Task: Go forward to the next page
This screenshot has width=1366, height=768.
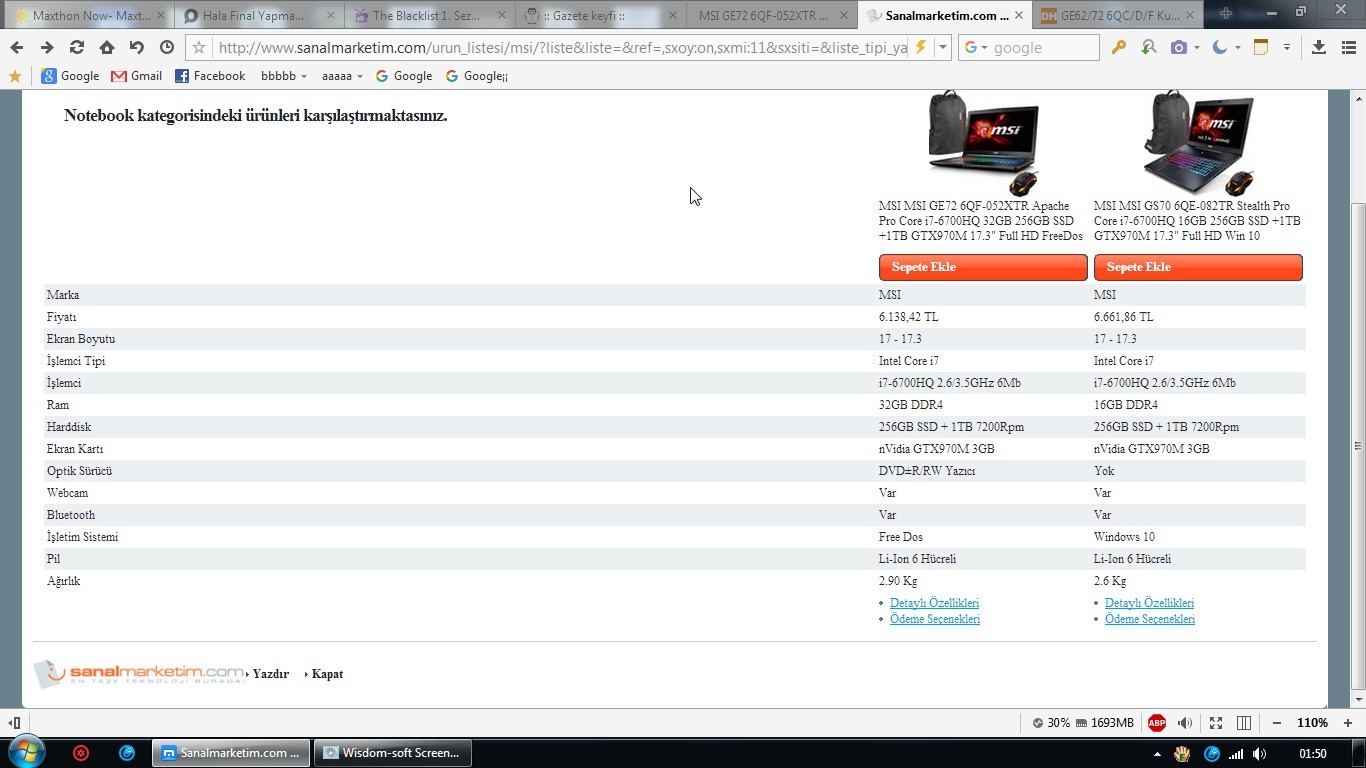Action: click(47, 48)
